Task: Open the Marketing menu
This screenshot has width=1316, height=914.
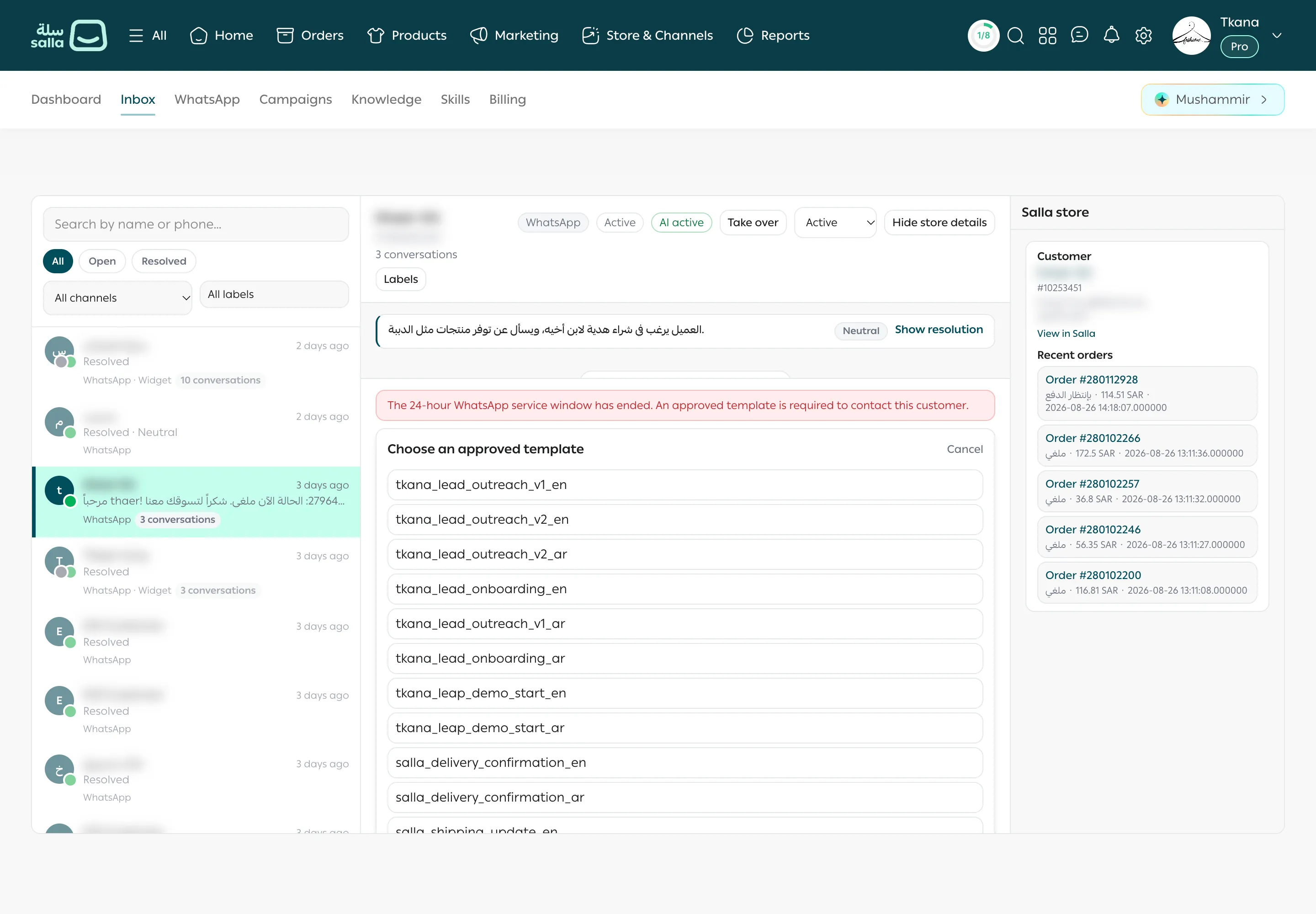Action: pos(514,36)
